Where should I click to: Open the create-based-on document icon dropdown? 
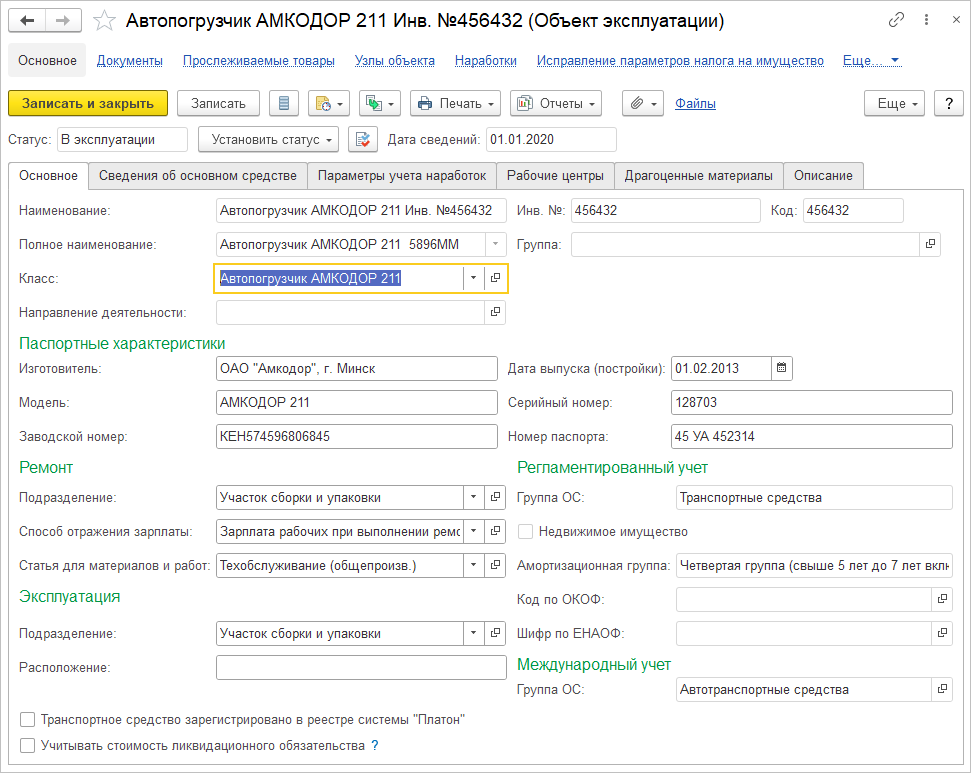[x=329, y=103]
